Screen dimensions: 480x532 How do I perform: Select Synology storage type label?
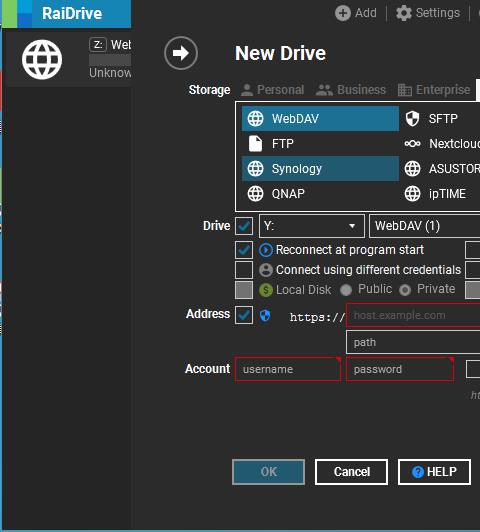(296, 169)
